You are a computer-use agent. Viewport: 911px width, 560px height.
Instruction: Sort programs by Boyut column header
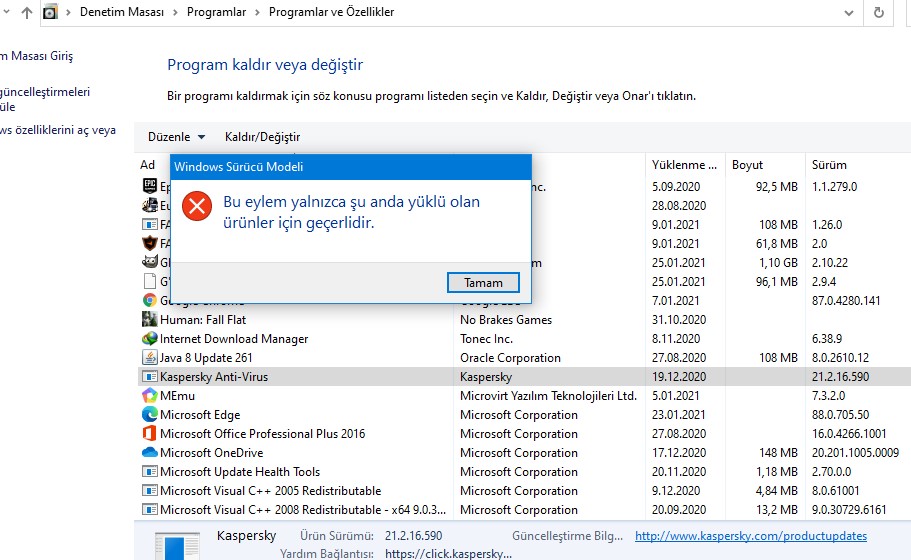pyautogui.click(x=747, y=165)
